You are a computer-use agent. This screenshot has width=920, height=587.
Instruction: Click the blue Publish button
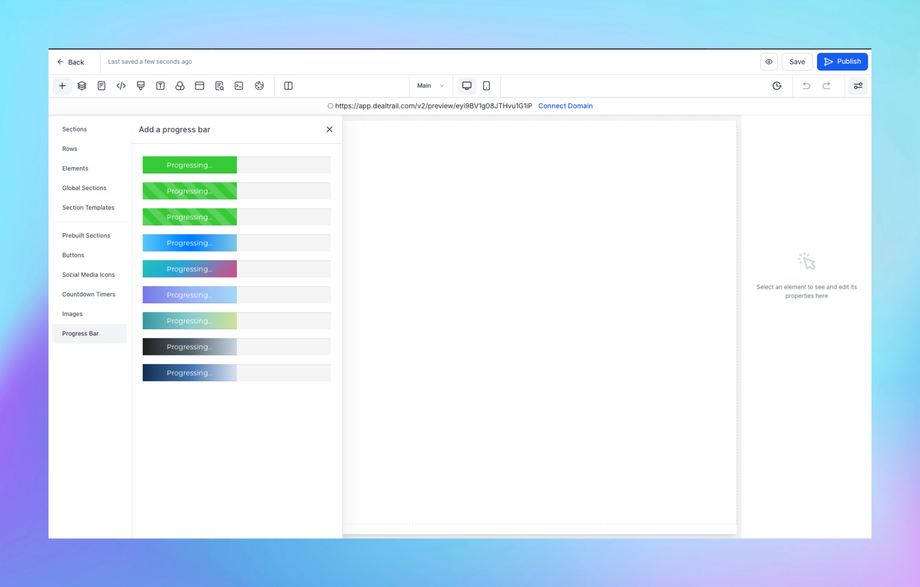click(842, 62)
